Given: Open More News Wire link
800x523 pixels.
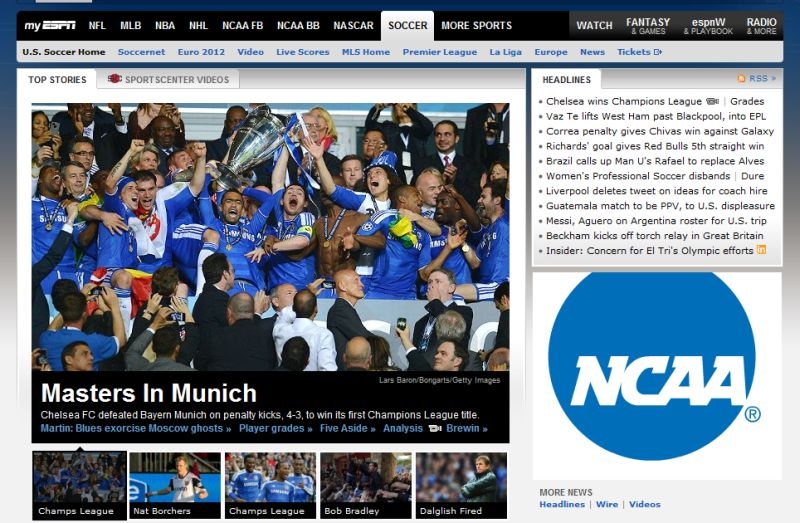Looking at the screenshot, I should (x=607, y=504).
